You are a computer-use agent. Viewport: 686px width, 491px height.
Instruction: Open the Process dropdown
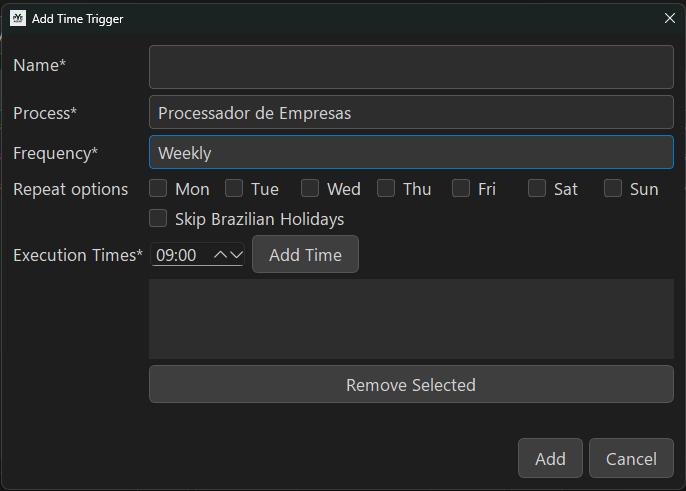click(x=411, y=113)
